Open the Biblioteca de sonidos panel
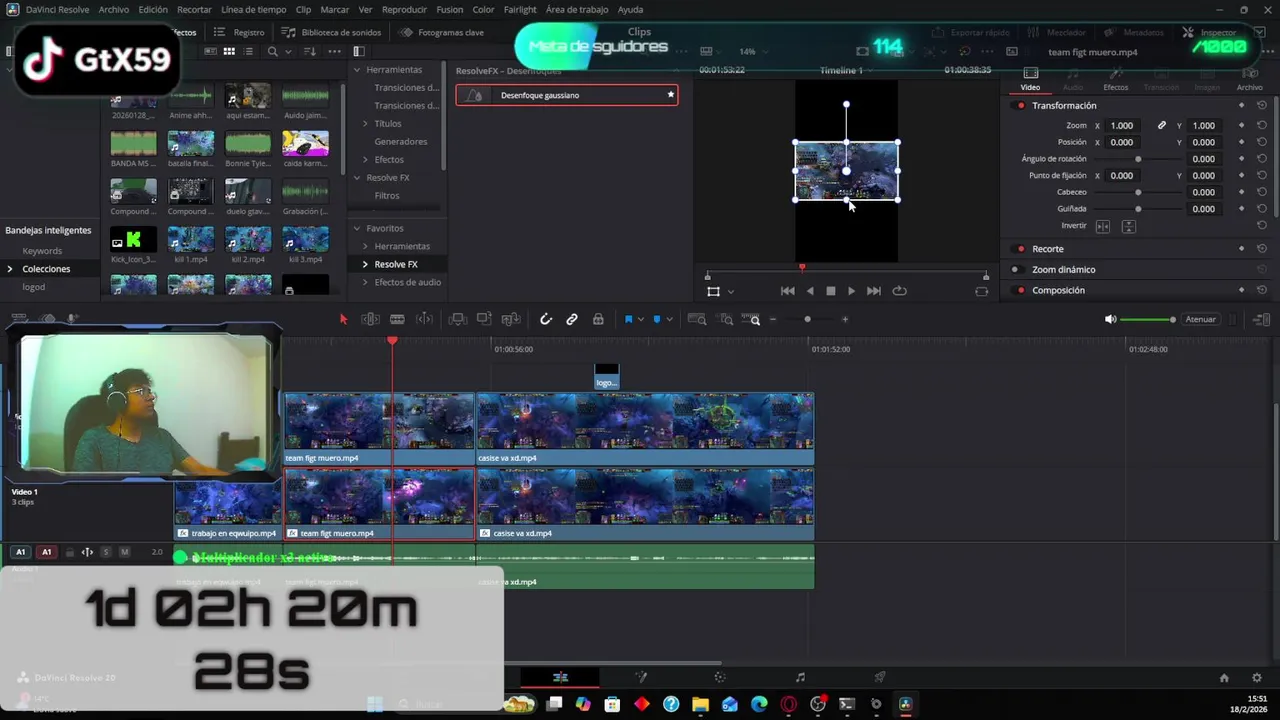This screenshot has height=720, width=1280. [x=332, y=32]
